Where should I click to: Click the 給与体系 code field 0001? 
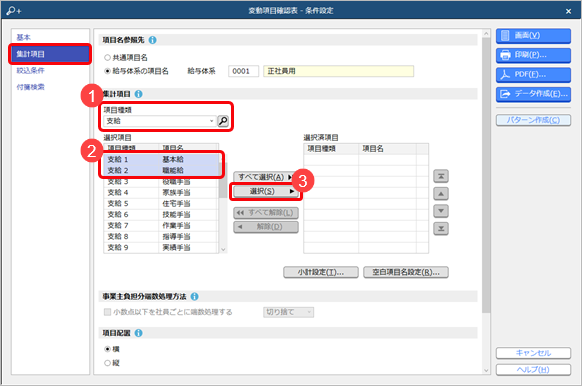(x=243, y=71)
